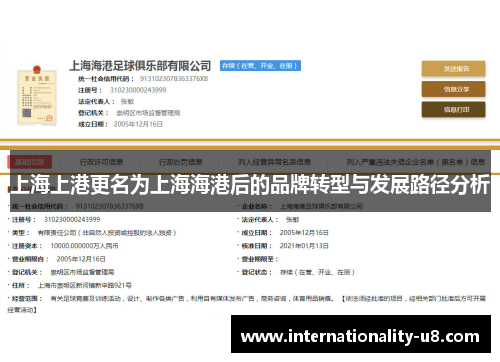Click the 信息打印 button
The image size is (500, 362).
coord(453,109)
